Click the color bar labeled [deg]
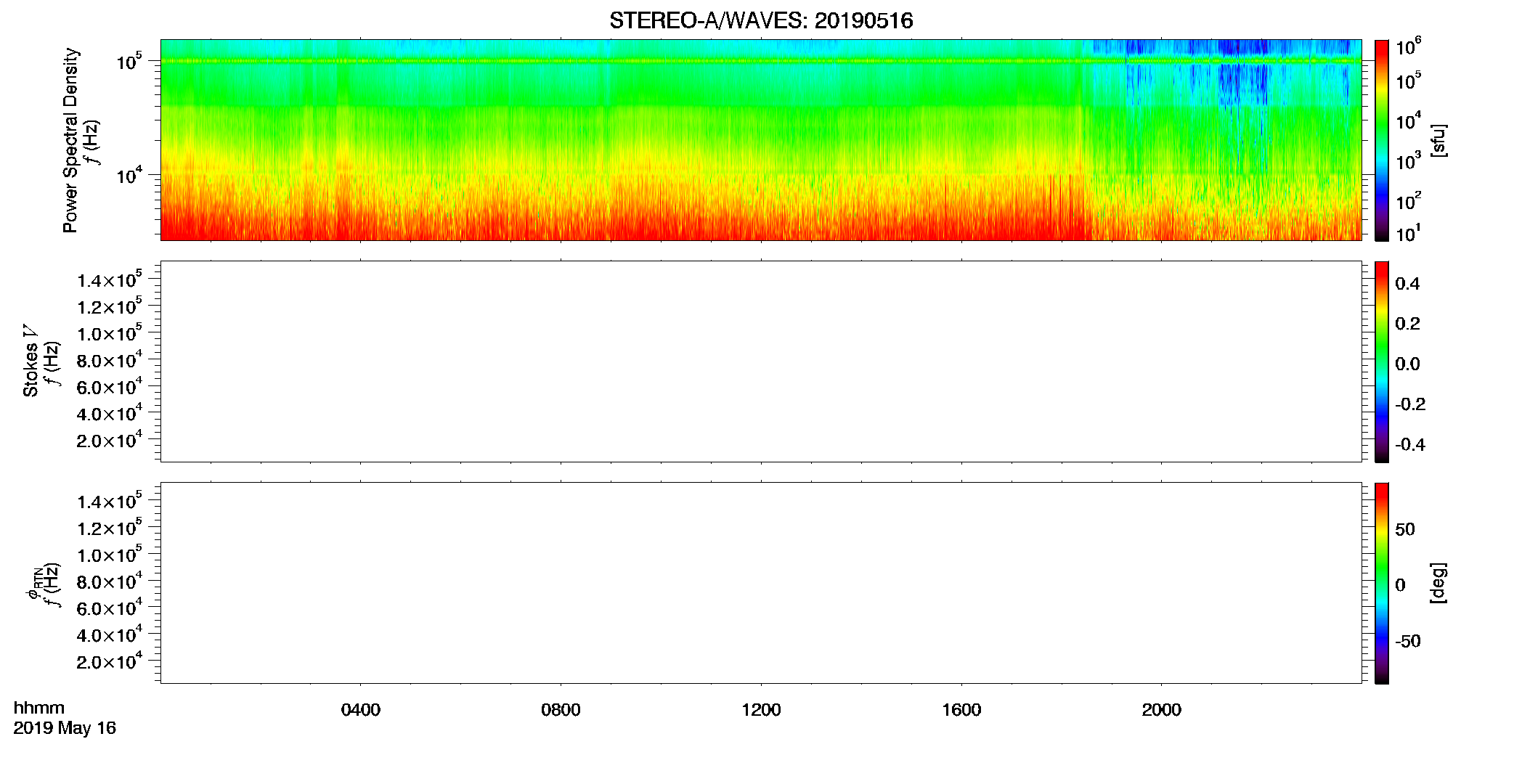1522x784 pixels. pyautogui.click(x=1381, y=583)
